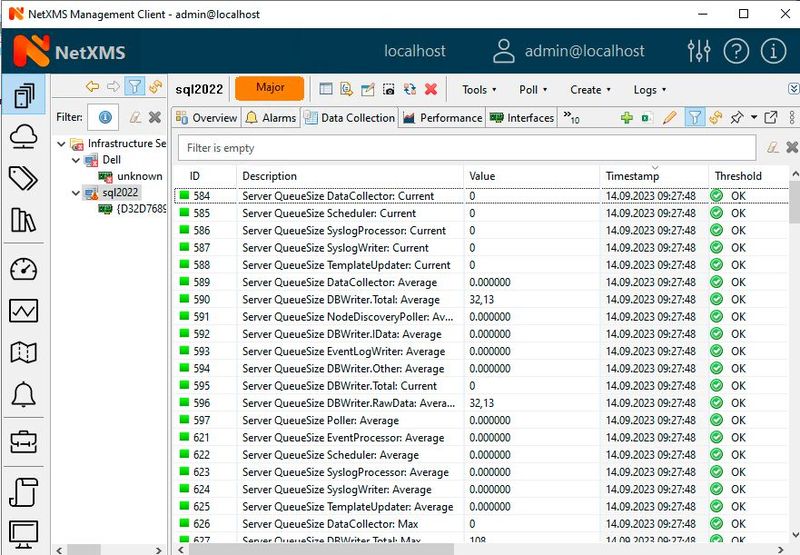Click the execute script toolbar icon
The width and height of the screenshot is (800, 555).
346,89
